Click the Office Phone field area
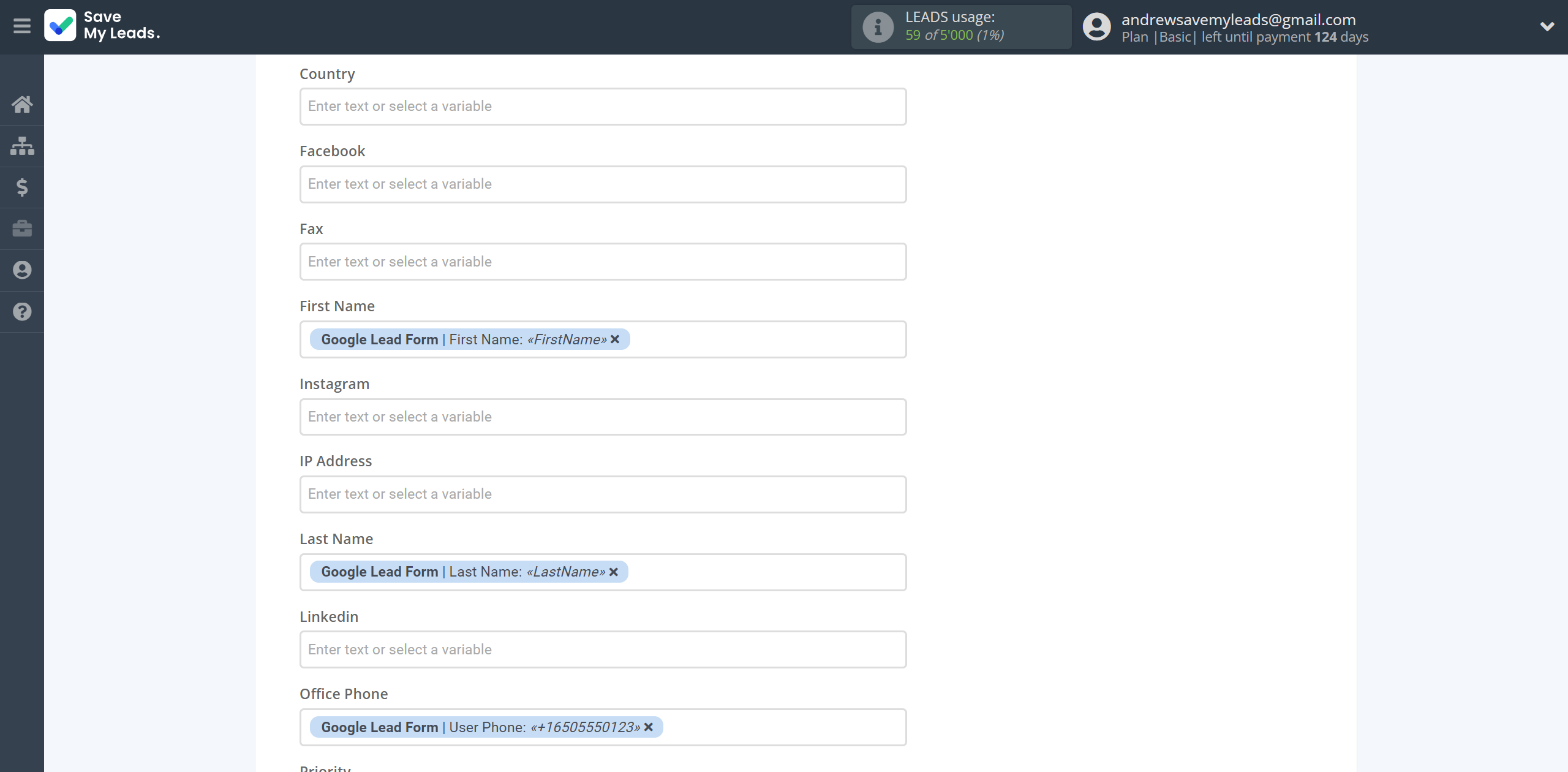This screenshot has height=772, width=1568. (x=603, y=727)
